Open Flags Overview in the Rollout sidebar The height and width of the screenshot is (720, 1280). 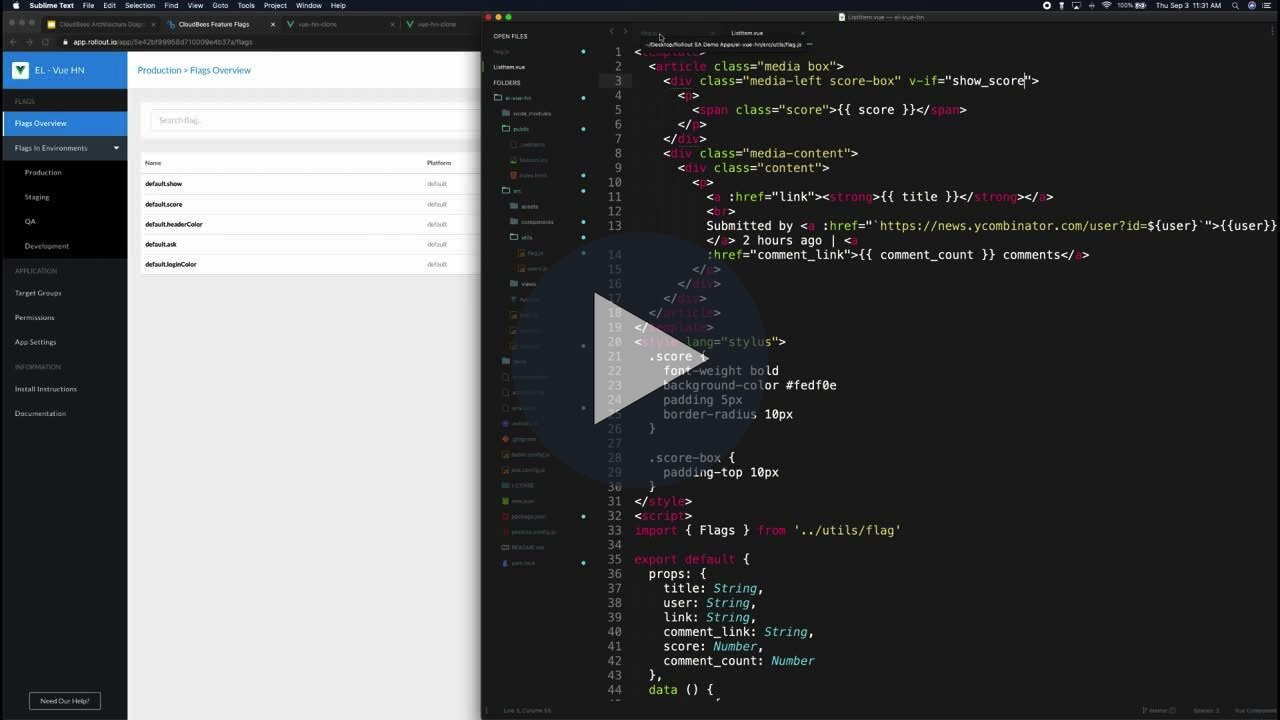[x=64, y=123]
